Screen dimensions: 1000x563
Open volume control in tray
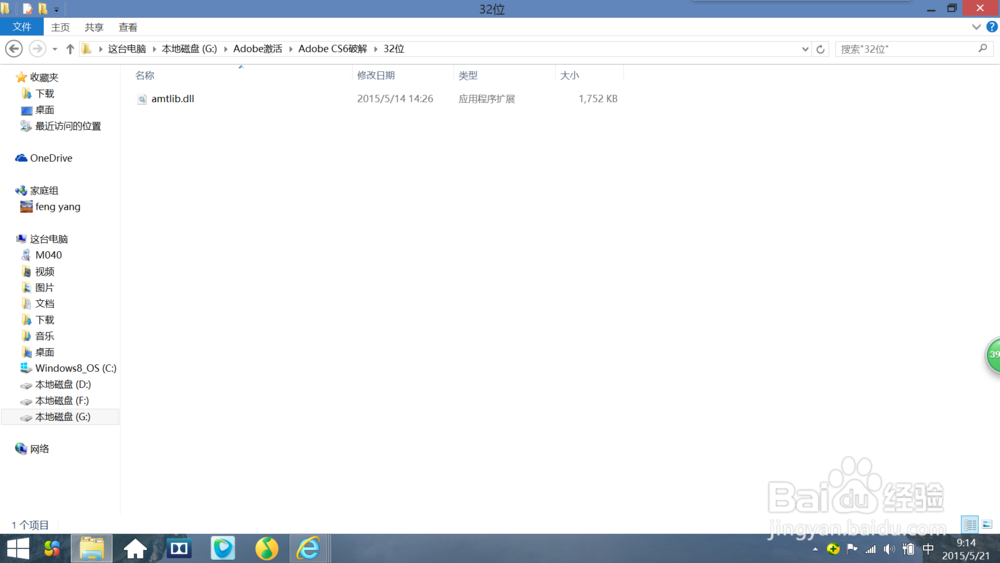(x=890, y=549)
